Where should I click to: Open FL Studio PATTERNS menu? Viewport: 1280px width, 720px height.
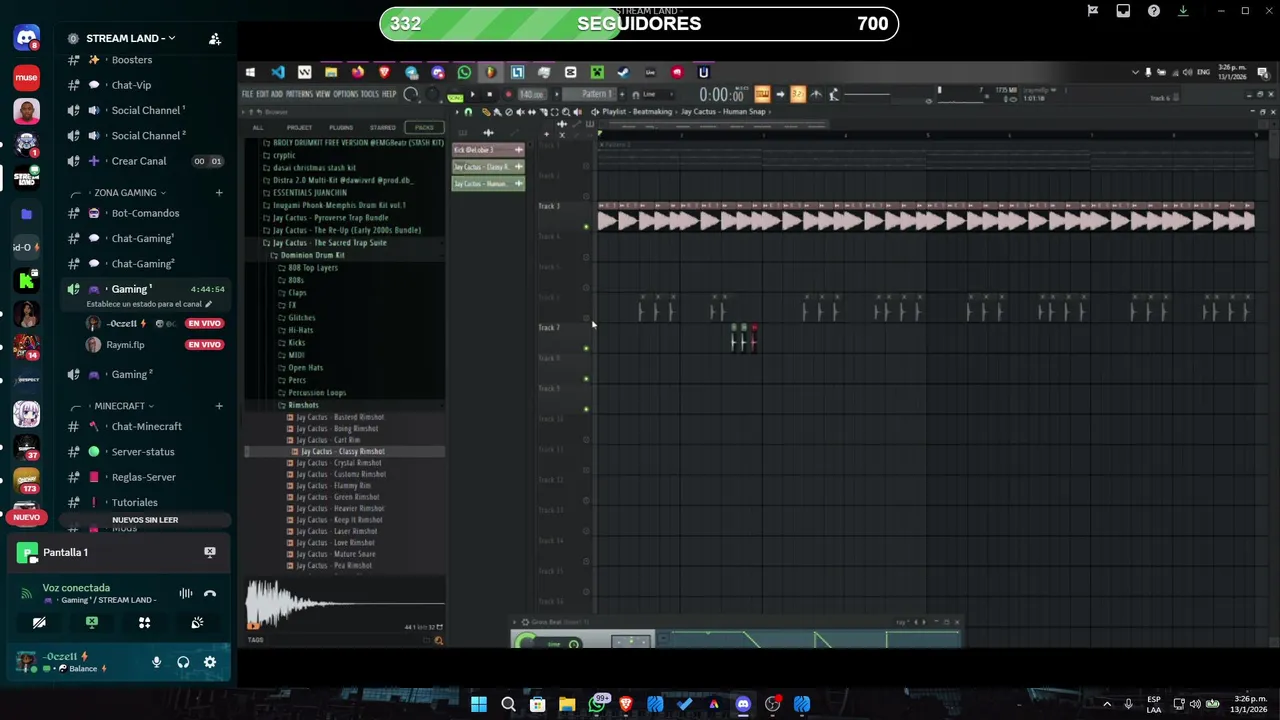click(300, 94)
